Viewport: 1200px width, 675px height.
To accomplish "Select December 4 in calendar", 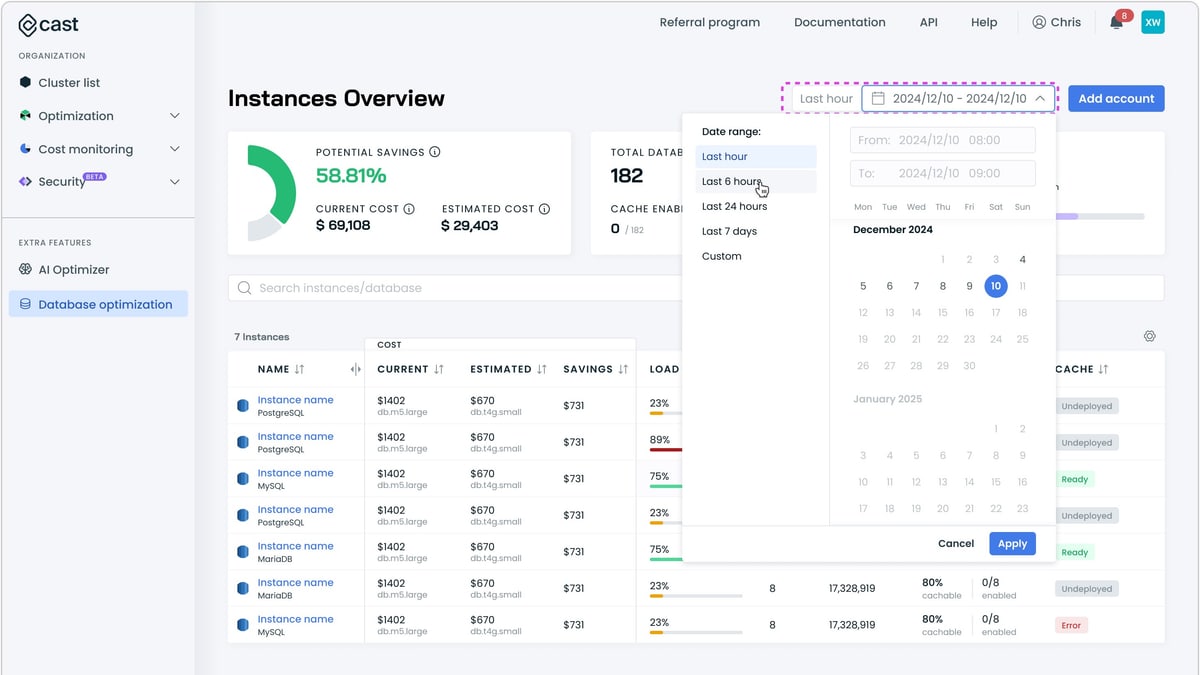I will coord(1022,260).
